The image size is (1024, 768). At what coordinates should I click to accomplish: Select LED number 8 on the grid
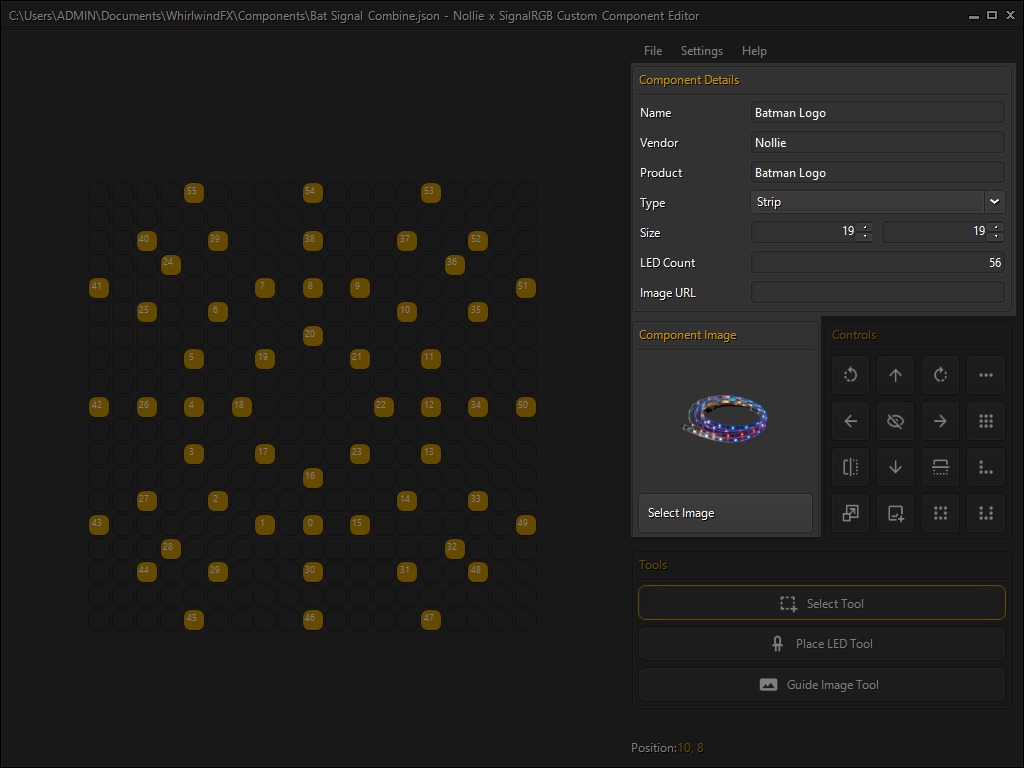[x=313, y=287]
